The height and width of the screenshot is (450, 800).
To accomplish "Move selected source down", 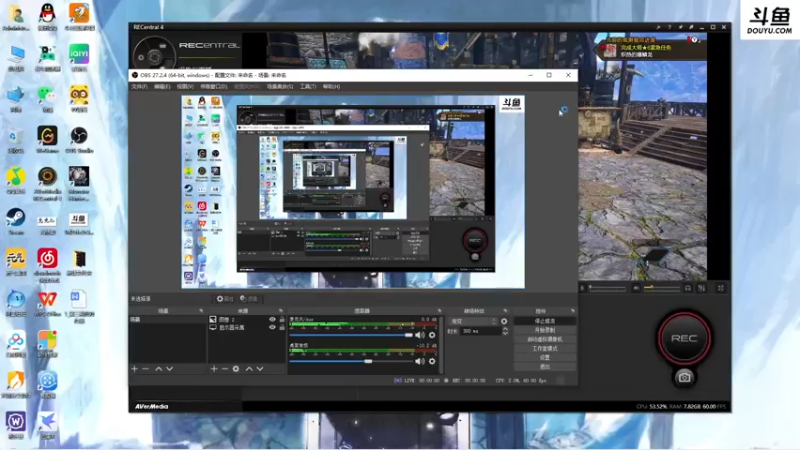I will 260,368.
